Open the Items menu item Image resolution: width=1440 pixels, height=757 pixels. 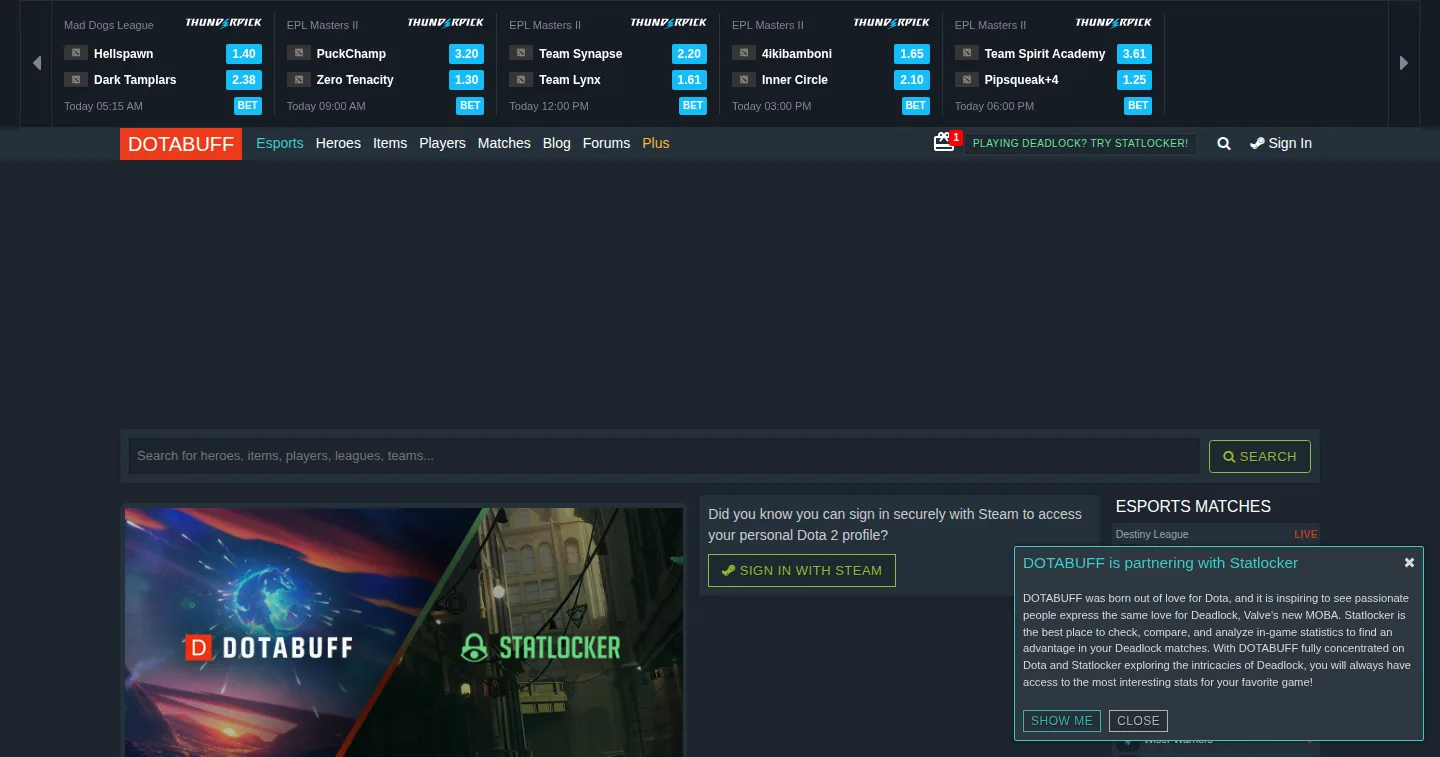390,143
